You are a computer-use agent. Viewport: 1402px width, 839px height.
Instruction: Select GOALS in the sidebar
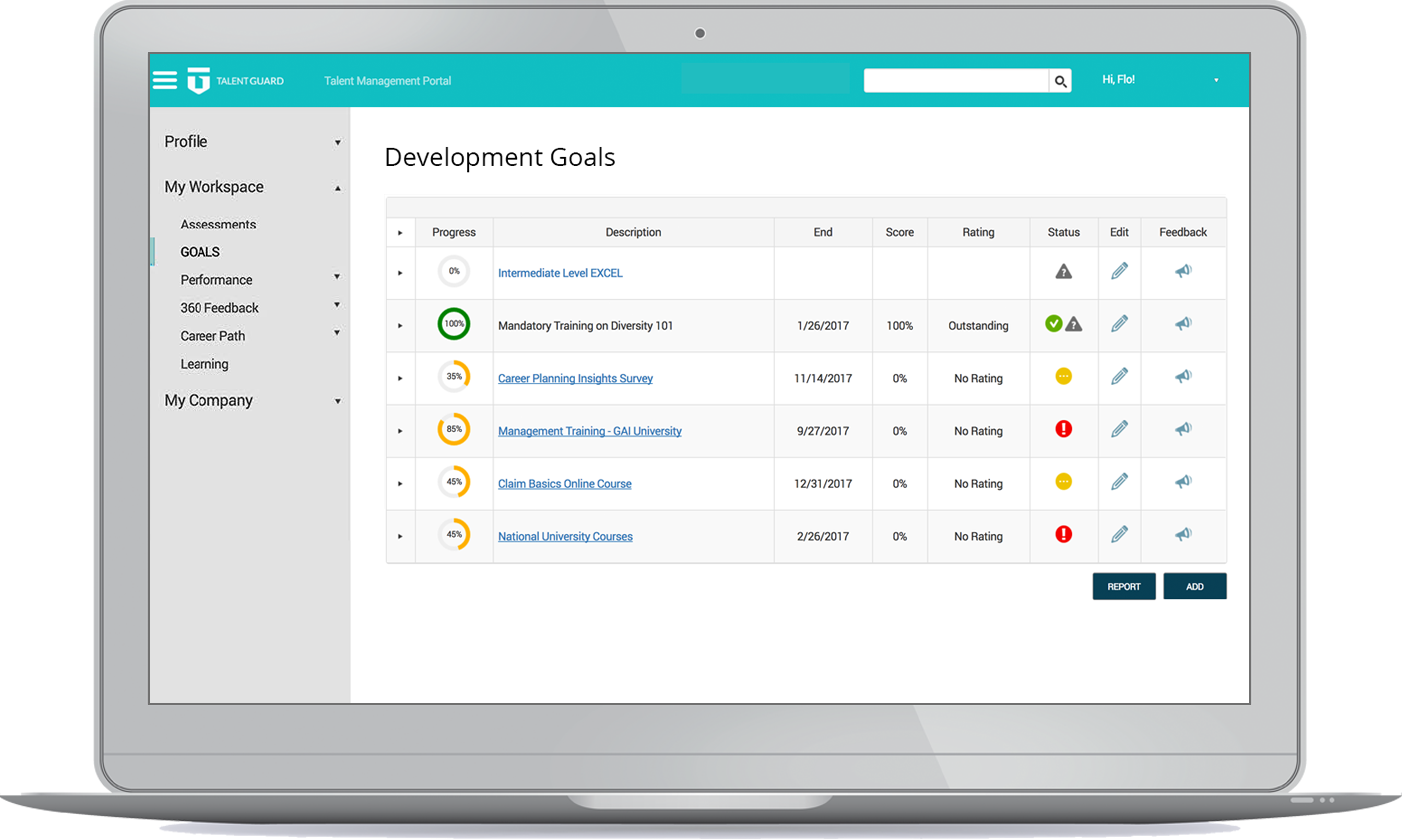200,252
